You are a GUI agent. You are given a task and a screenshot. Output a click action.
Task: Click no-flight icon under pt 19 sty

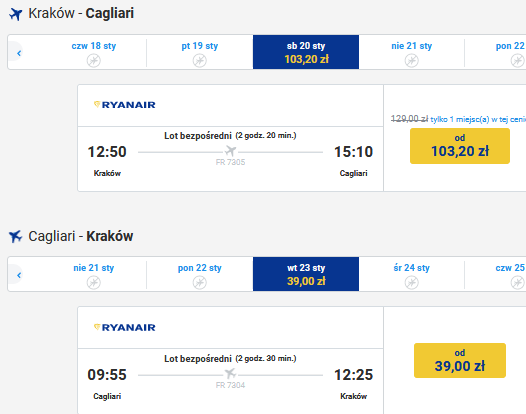coord(200,61)
